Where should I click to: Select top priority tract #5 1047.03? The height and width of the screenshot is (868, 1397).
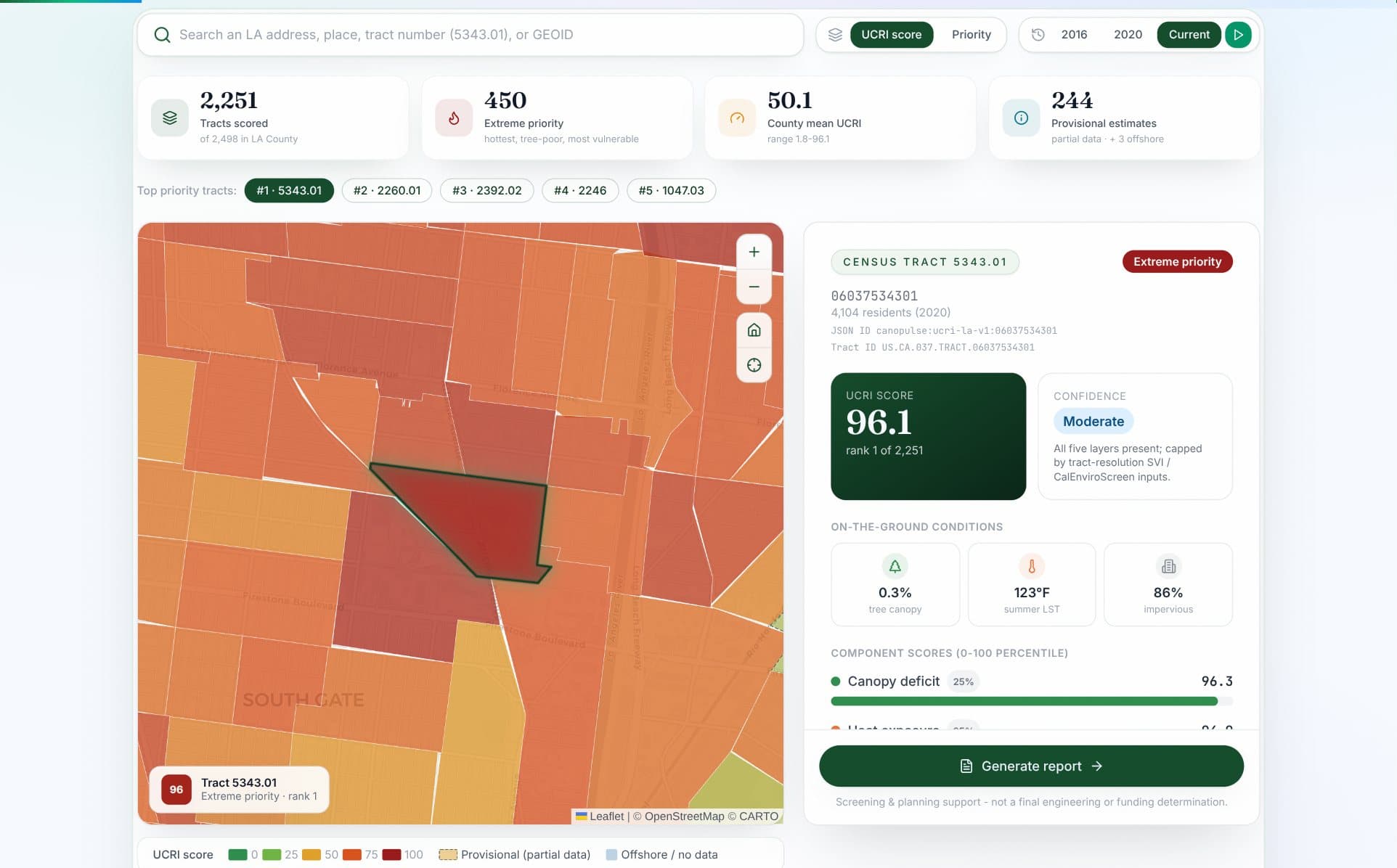tap(671, 191)
